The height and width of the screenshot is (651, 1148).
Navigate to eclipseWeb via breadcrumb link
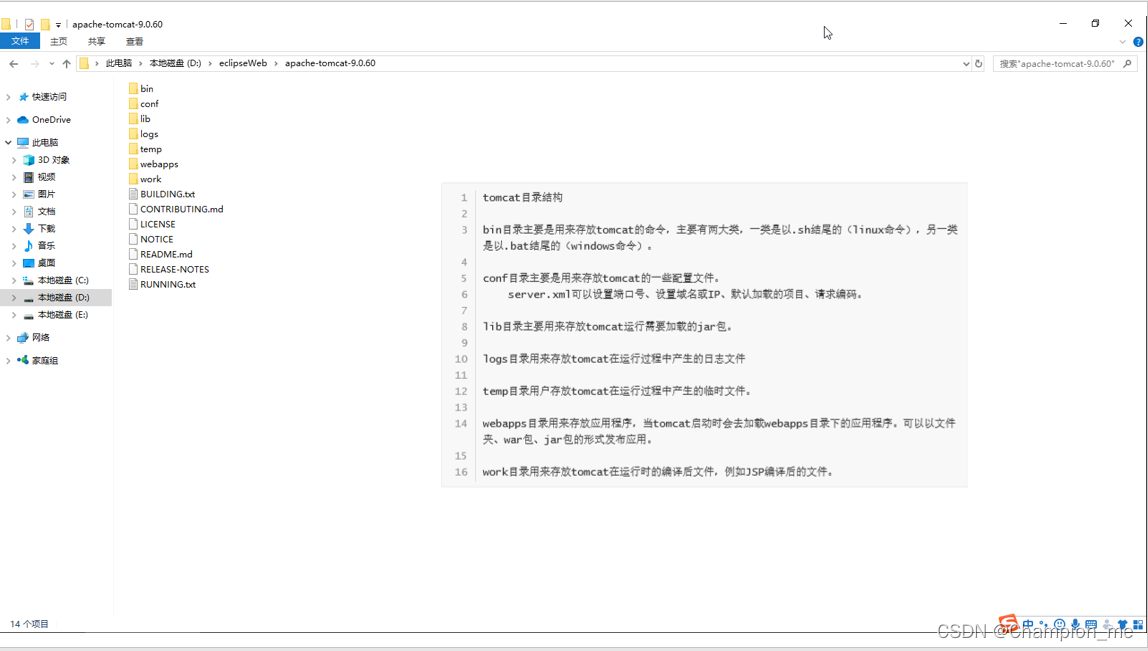click(x=243, y=63)
